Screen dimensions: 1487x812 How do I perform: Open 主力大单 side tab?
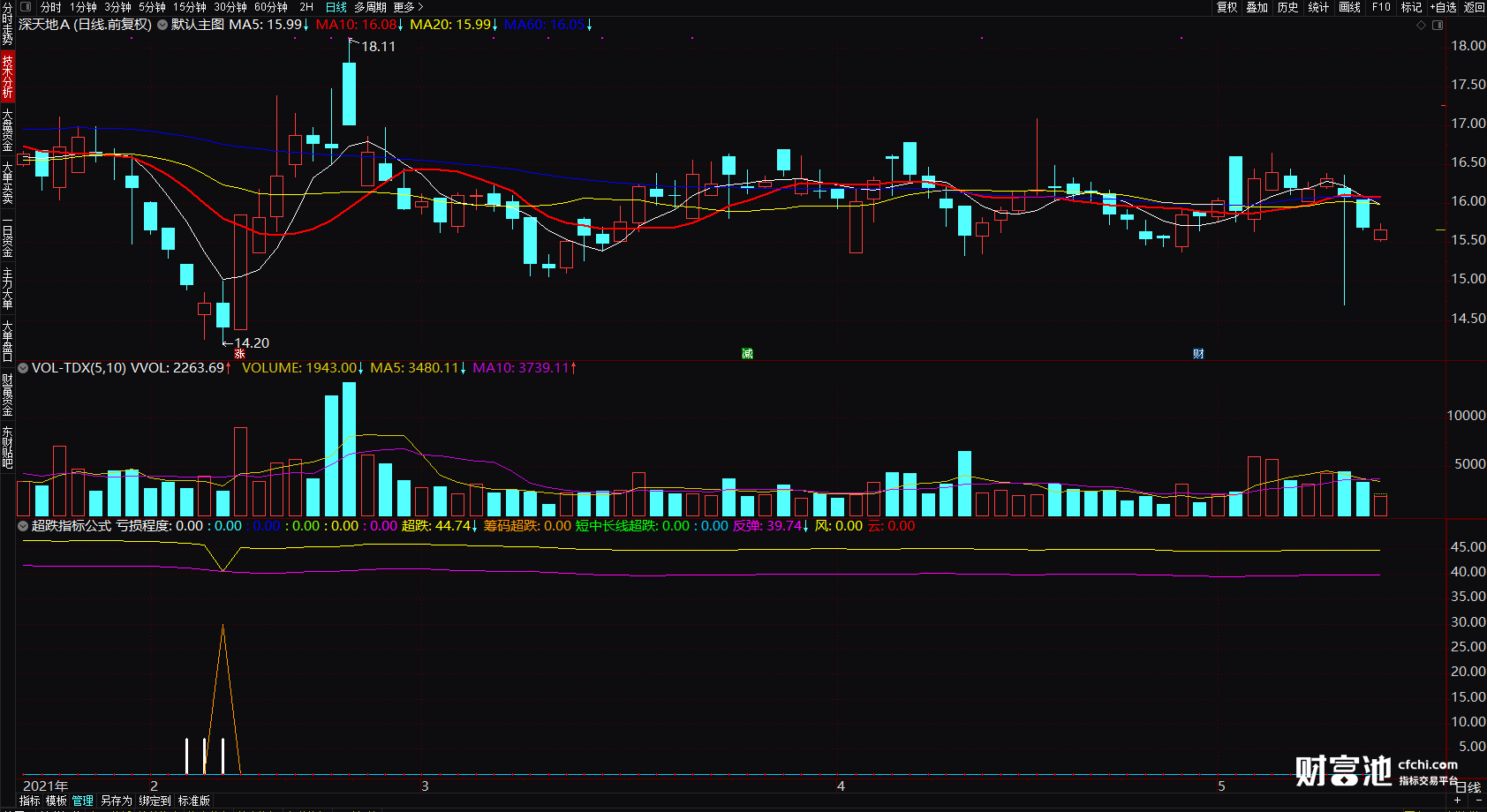coord(7,289)
